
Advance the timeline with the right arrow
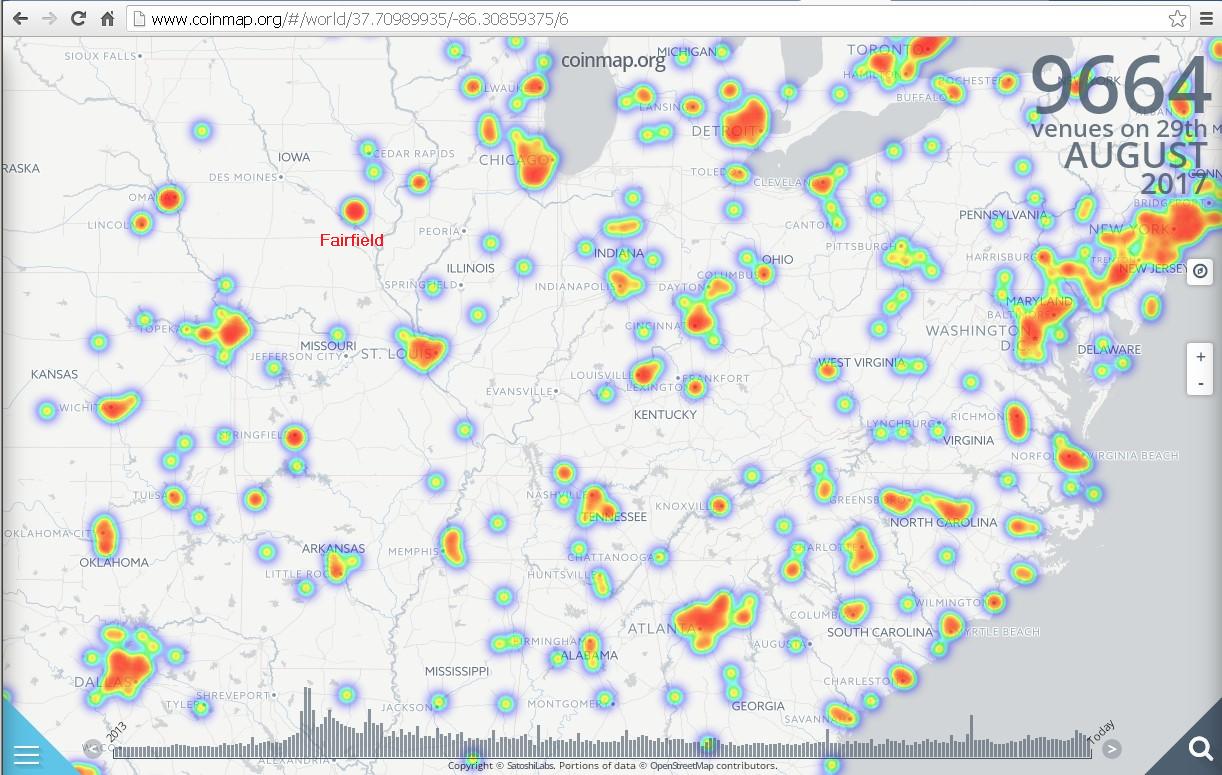pyautogui.click(x=1111, y=748)
